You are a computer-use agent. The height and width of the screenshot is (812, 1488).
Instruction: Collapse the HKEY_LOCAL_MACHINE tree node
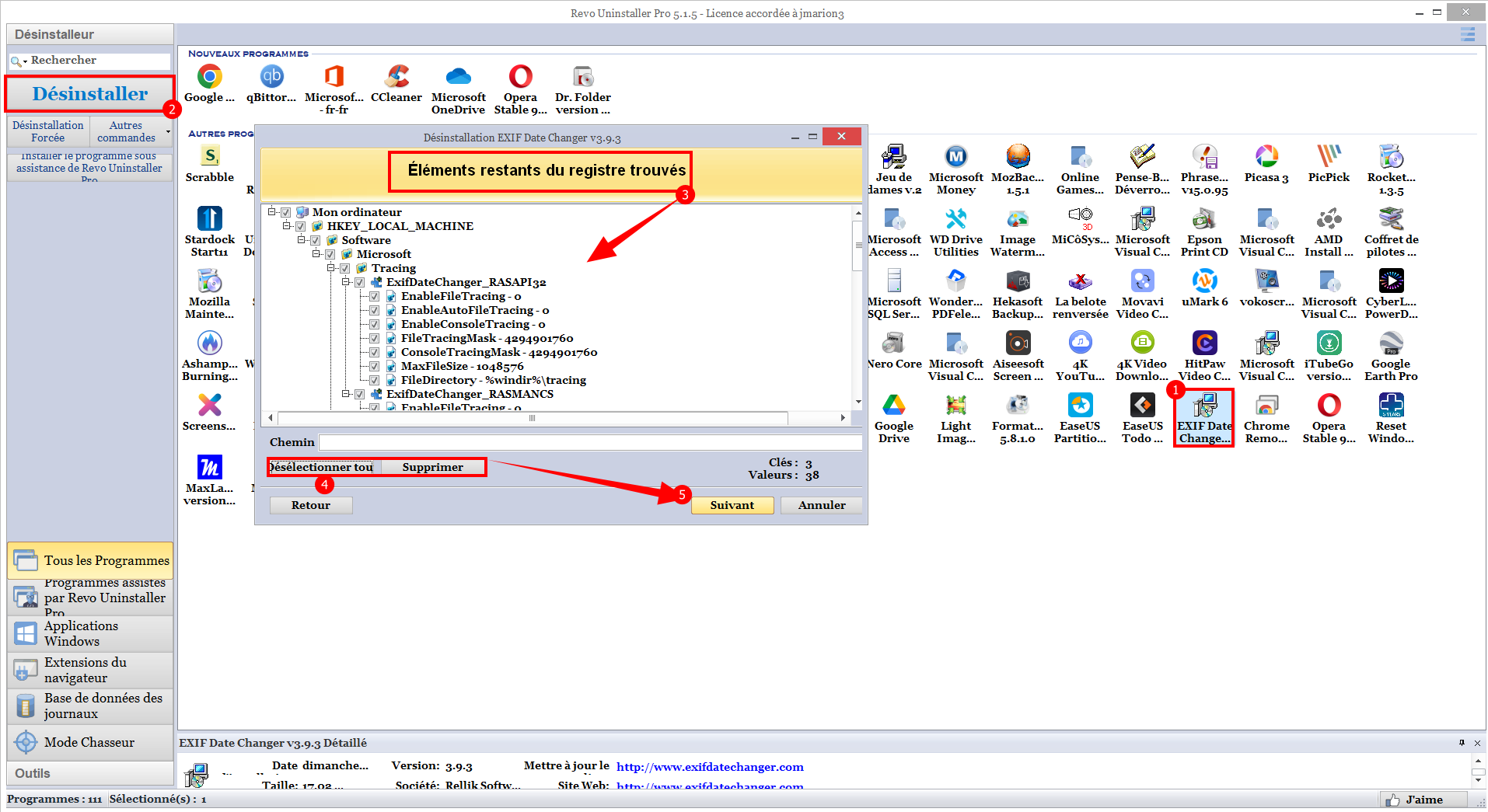(287, 225)
